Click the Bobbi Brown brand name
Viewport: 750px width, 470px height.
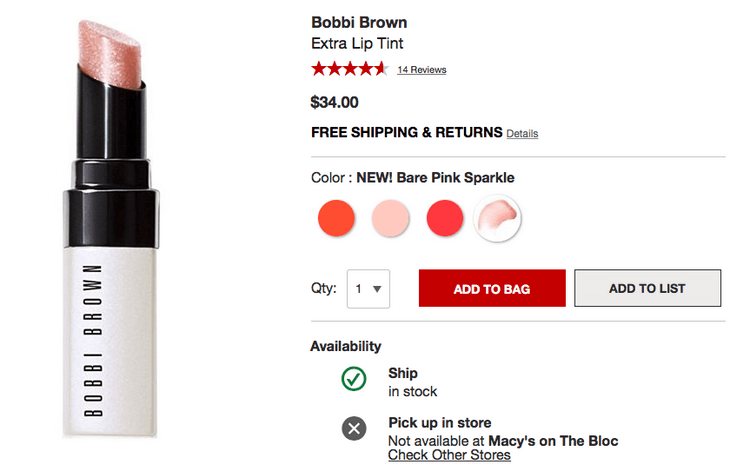pos(359,23)
